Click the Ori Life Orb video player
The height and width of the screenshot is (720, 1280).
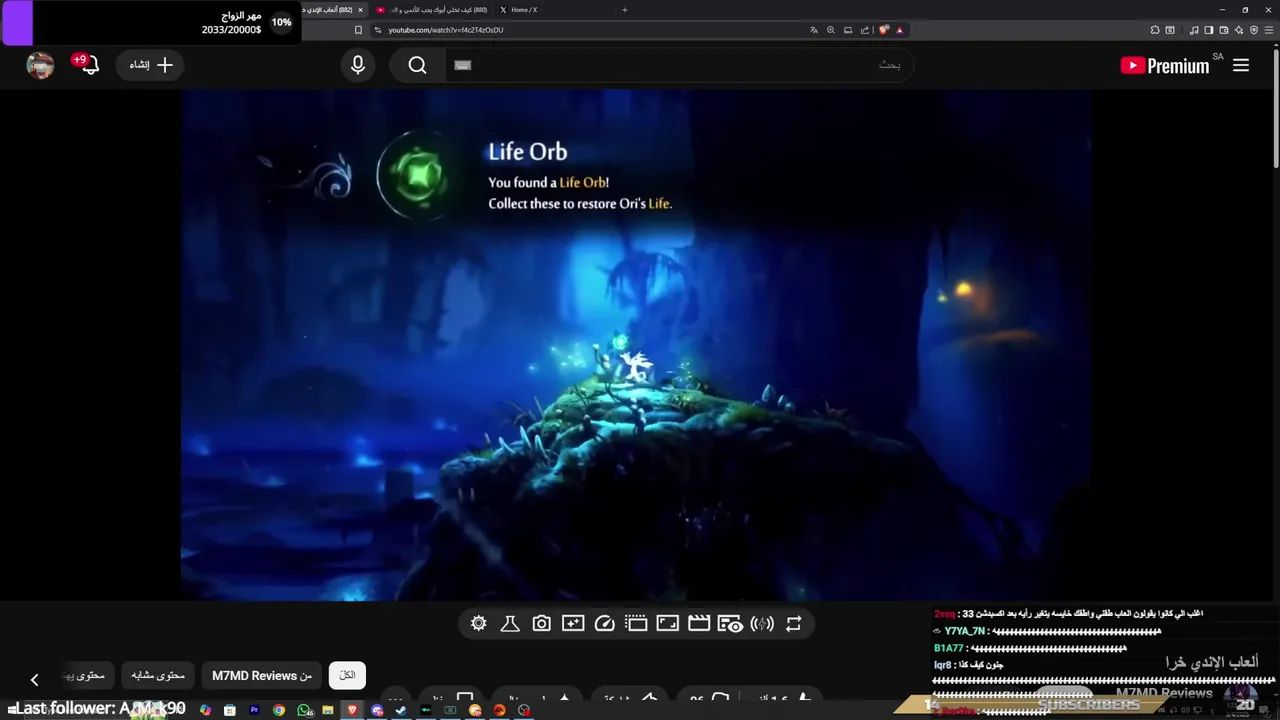(x=636, y=345)
